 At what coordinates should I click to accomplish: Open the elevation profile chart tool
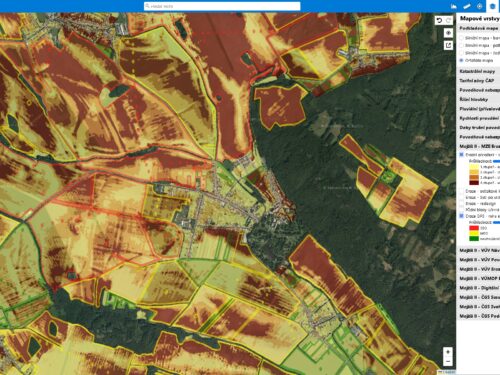[454, 6]
